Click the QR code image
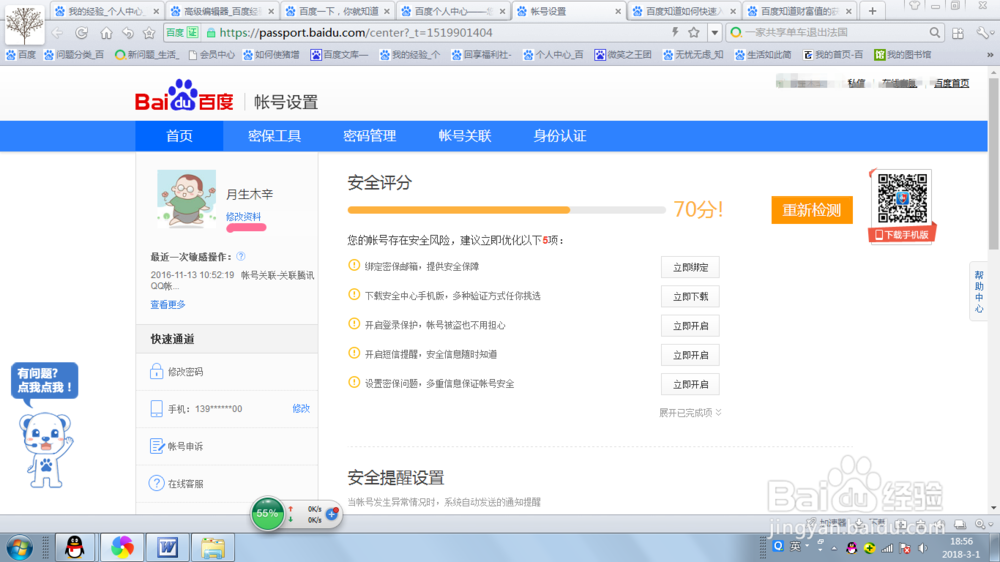The height and width of the screenshot is (562, 1000). tap(902, 198)
